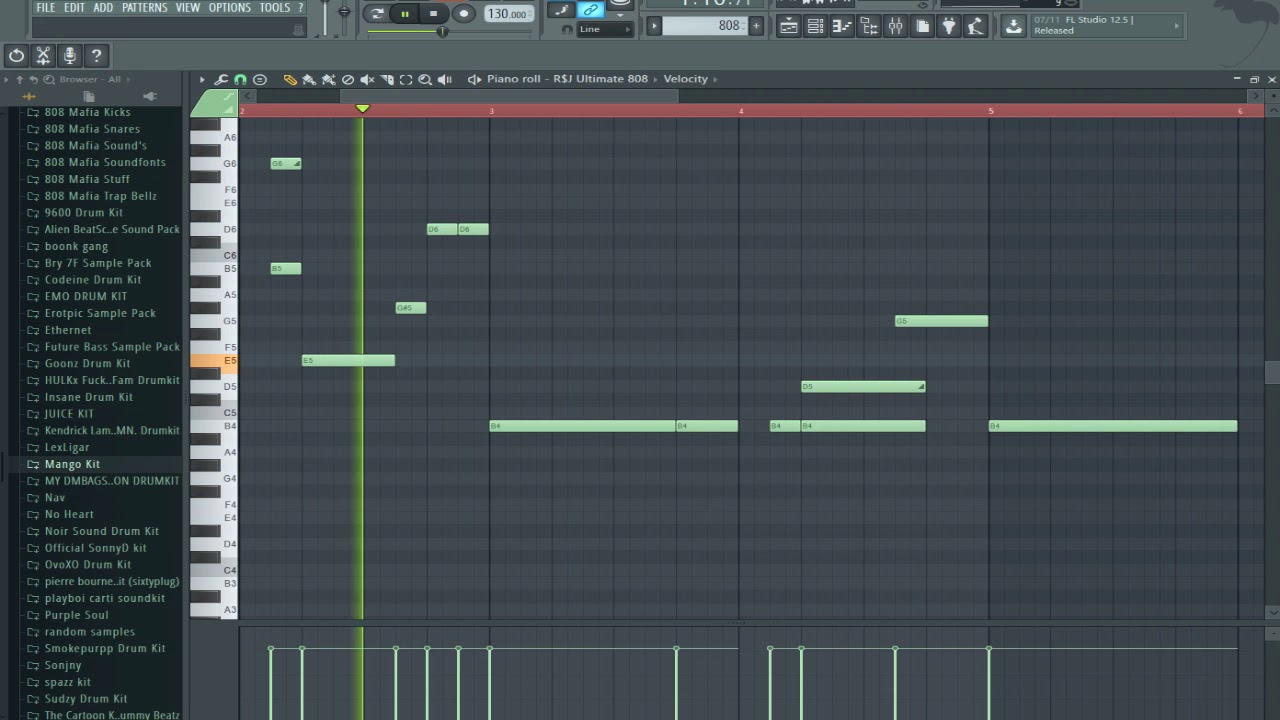1280x720 pixels.
Task: Toggle the blue link note controller button
Action: click(x=591, y=10)
